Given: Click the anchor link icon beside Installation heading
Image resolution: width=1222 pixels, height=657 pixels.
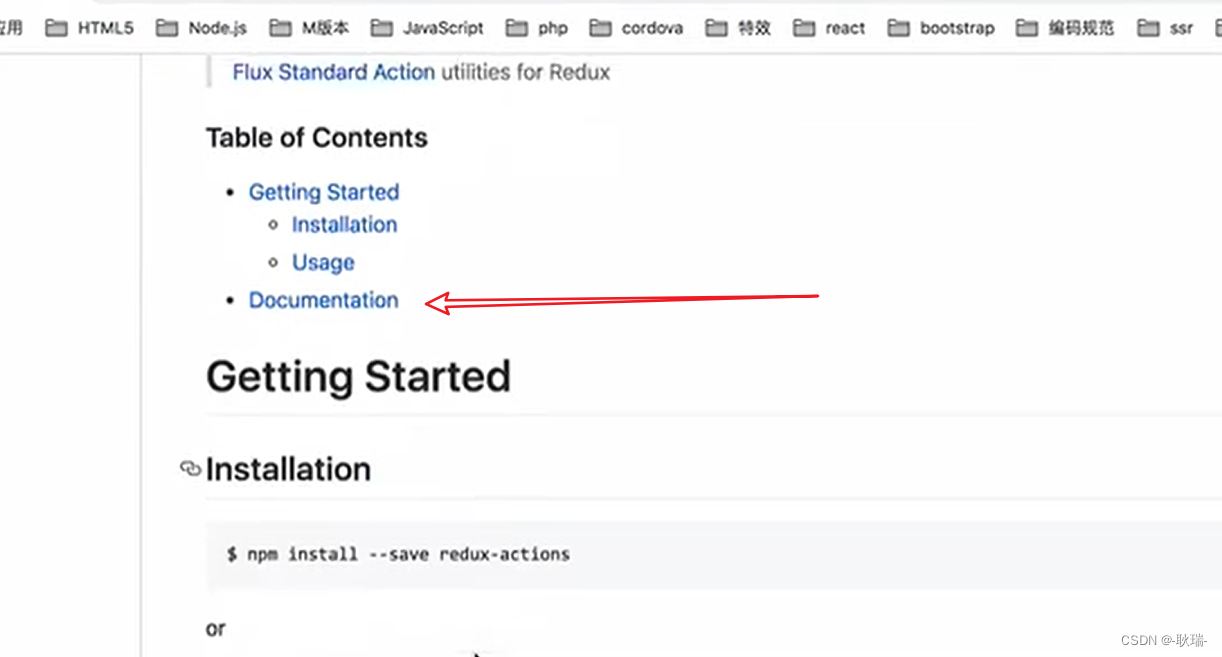Looking at the screenshot, I should point(190,468).
